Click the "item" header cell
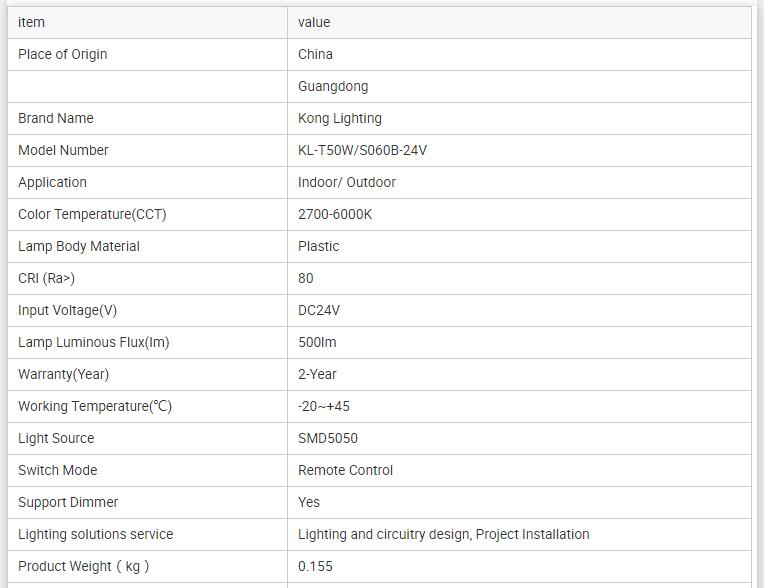This screenshot has height=588, width=764. (32, 22)
